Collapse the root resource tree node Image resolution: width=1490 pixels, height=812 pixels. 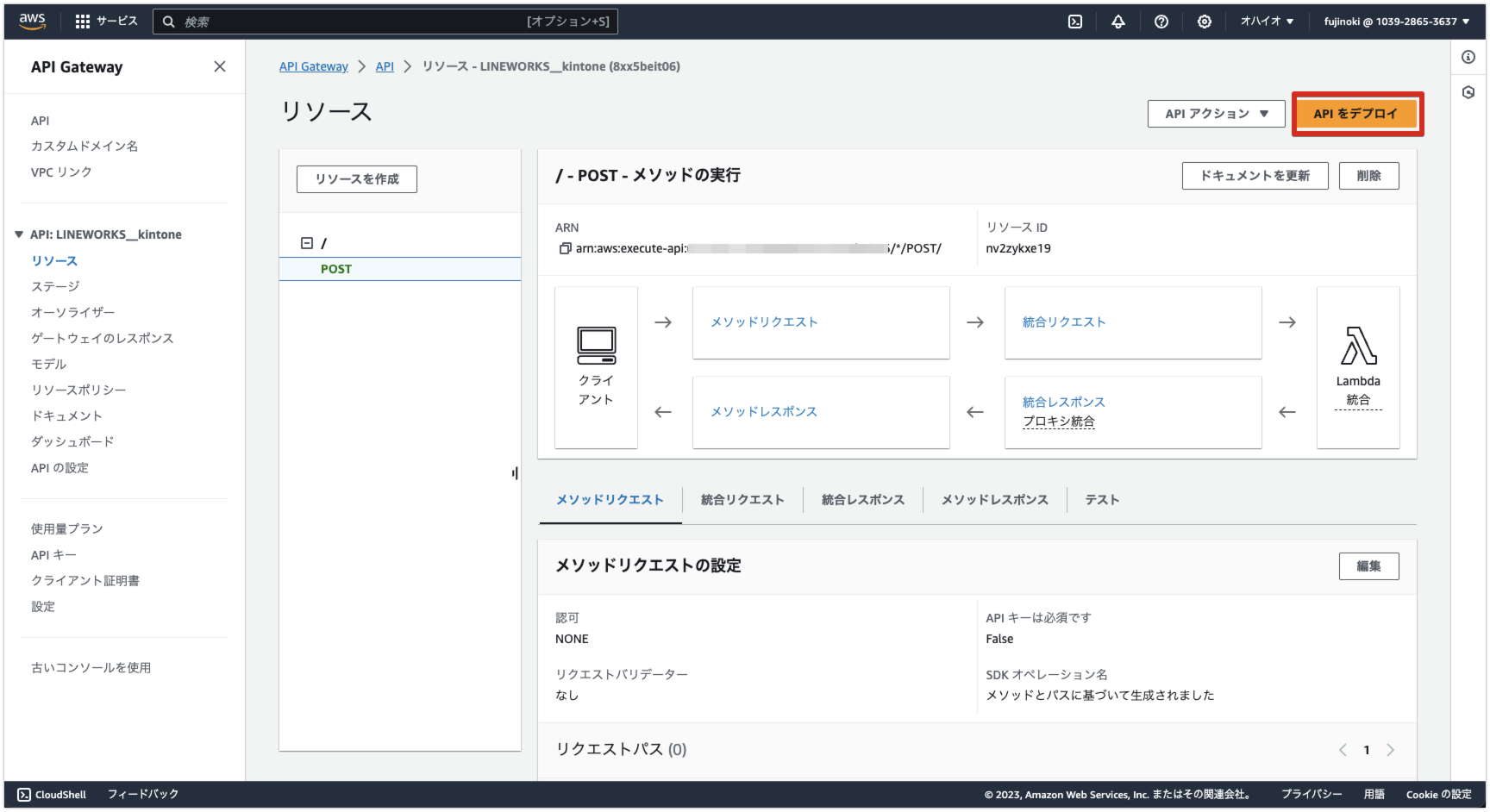(306, 243)
